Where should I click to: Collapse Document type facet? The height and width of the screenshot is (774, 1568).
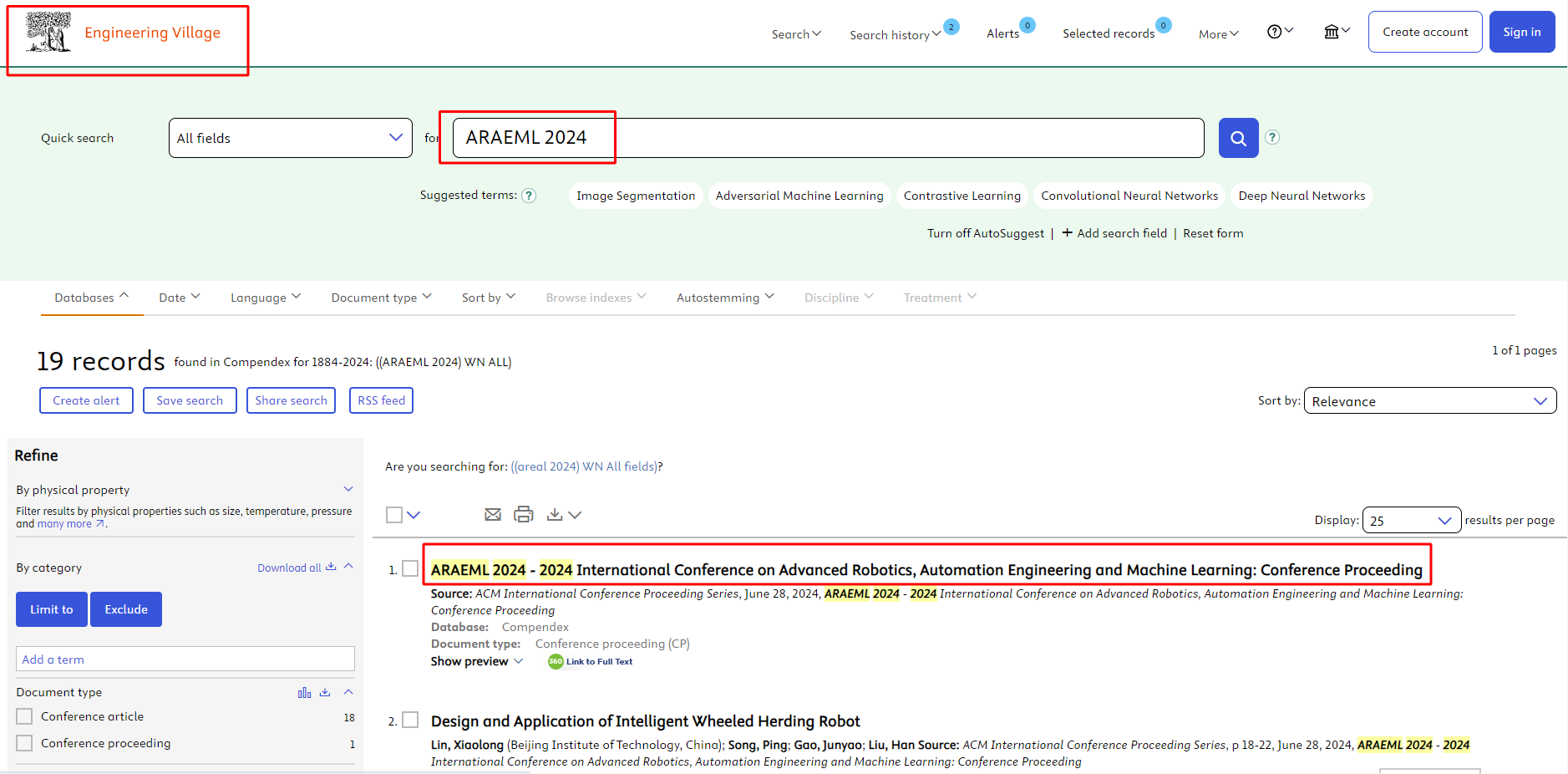pos(348,692)
